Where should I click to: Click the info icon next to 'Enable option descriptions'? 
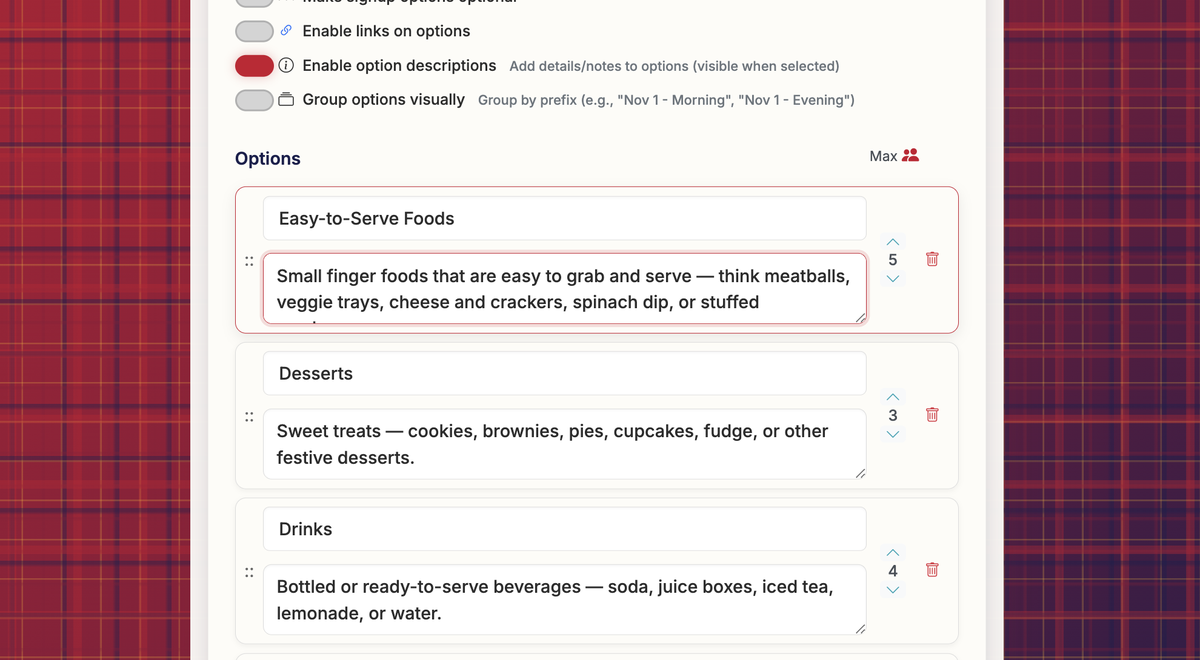point(286,65)
